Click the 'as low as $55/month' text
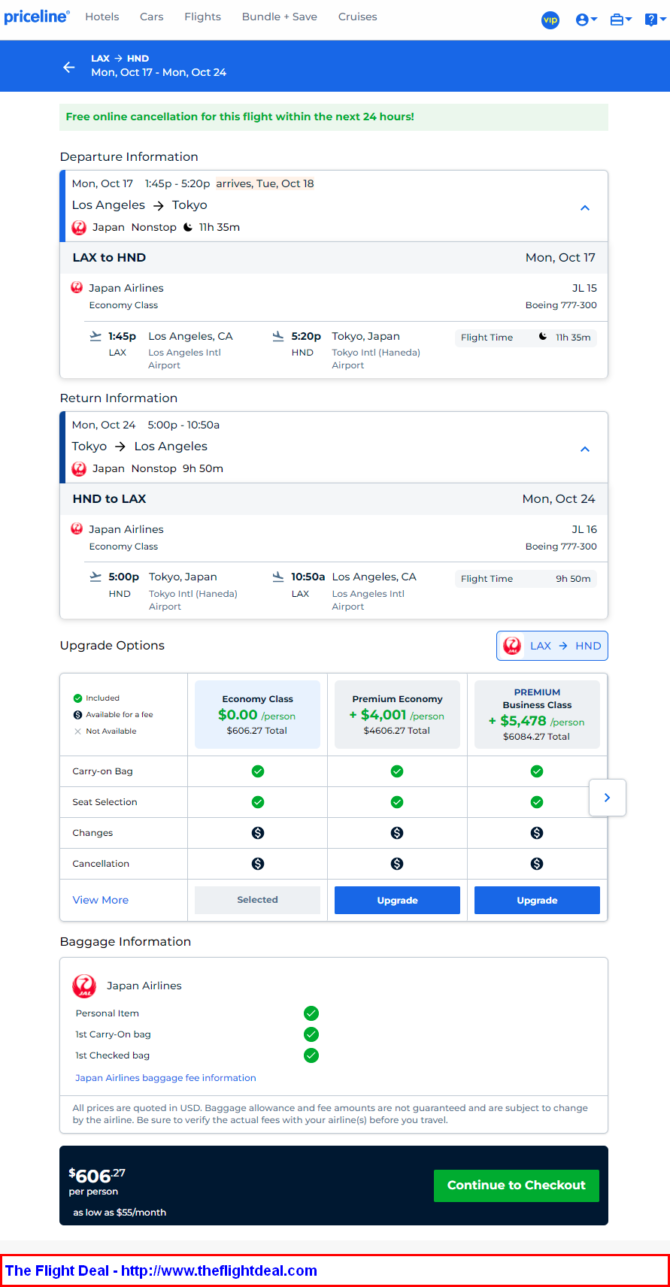Image resolution: width=670 pixels, height=1287 pixels. coord(119,1213)
